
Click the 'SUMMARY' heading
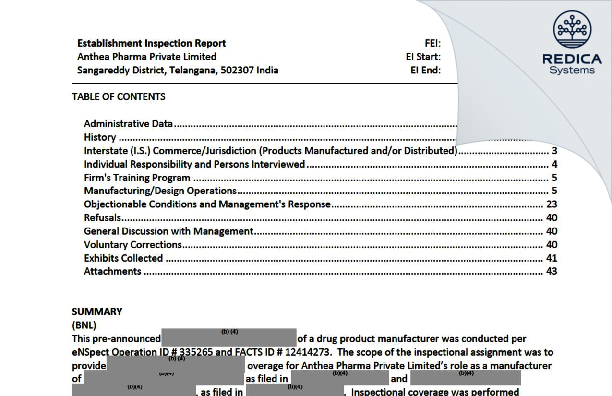[x=97, y=311]
